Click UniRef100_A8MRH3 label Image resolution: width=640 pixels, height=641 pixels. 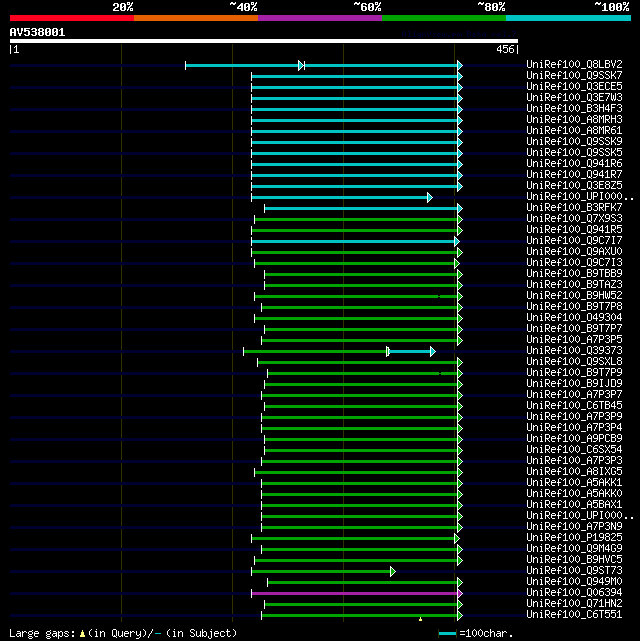[574, 120]
